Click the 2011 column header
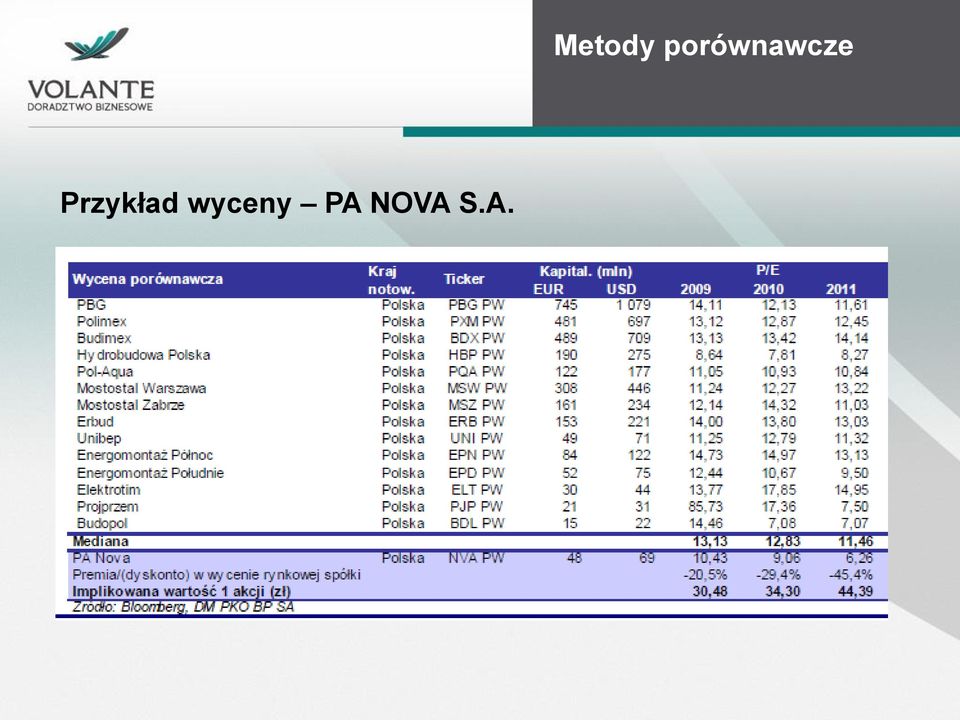Viewport: 960px width, 720px height. click(x=841, y=289)
